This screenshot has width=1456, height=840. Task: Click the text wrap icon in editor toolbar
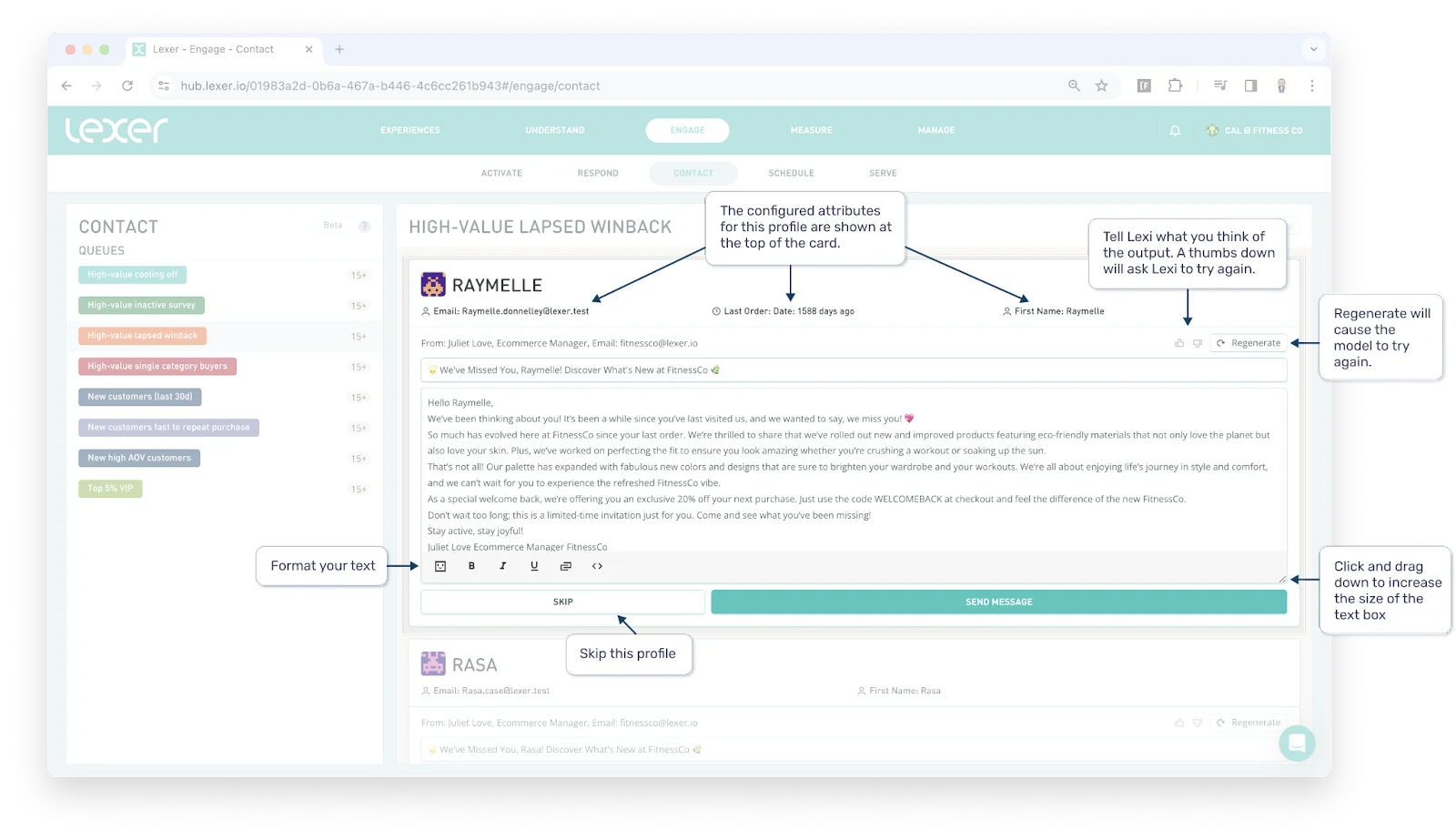click(566, 566)
